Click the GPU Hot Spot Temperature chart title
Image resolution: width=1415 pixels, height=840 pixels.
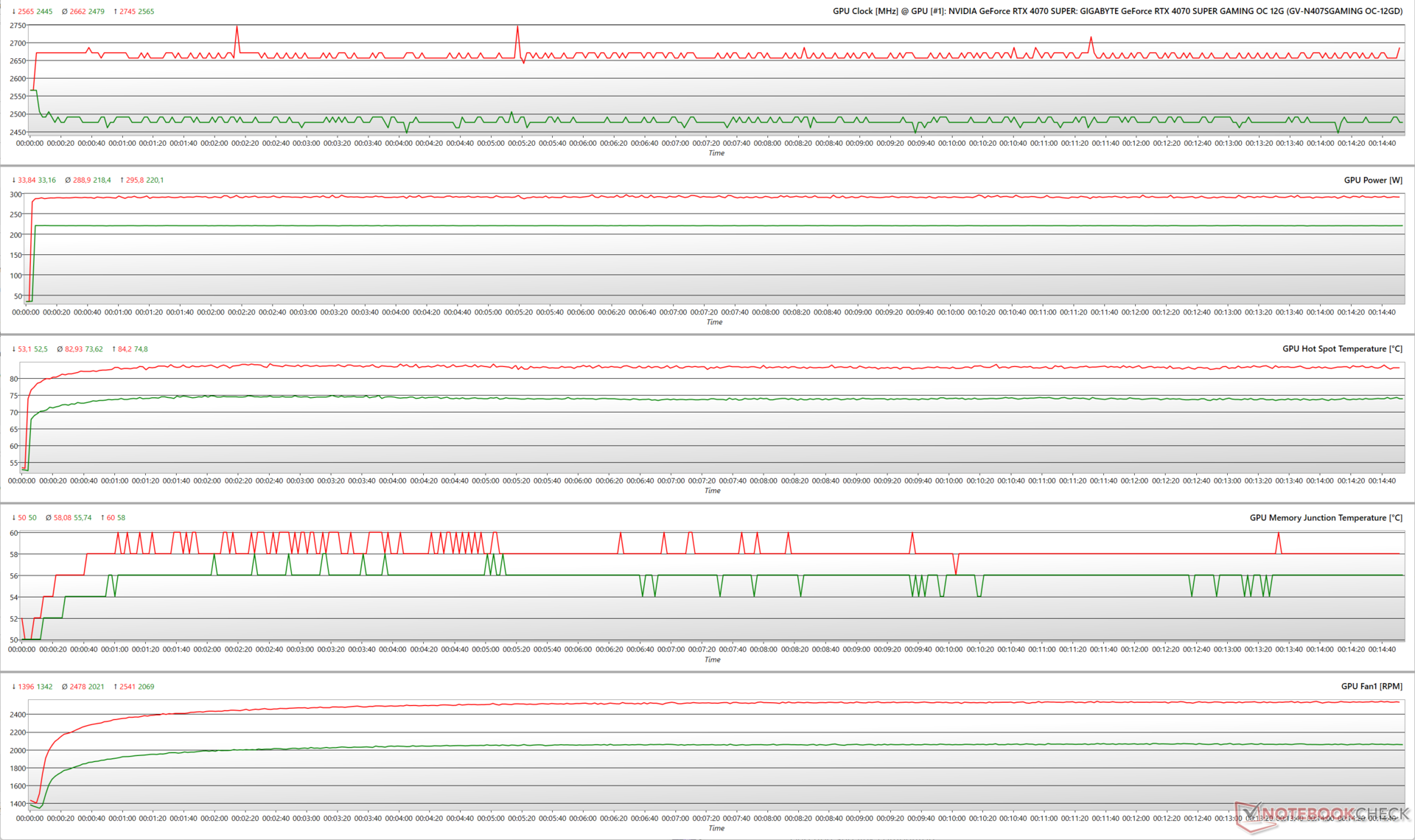tap(1342, 349)
